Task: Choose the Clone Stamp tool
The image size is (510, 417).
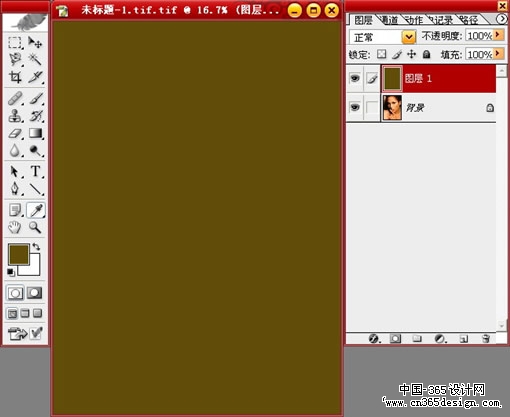Action: [15, 116]
